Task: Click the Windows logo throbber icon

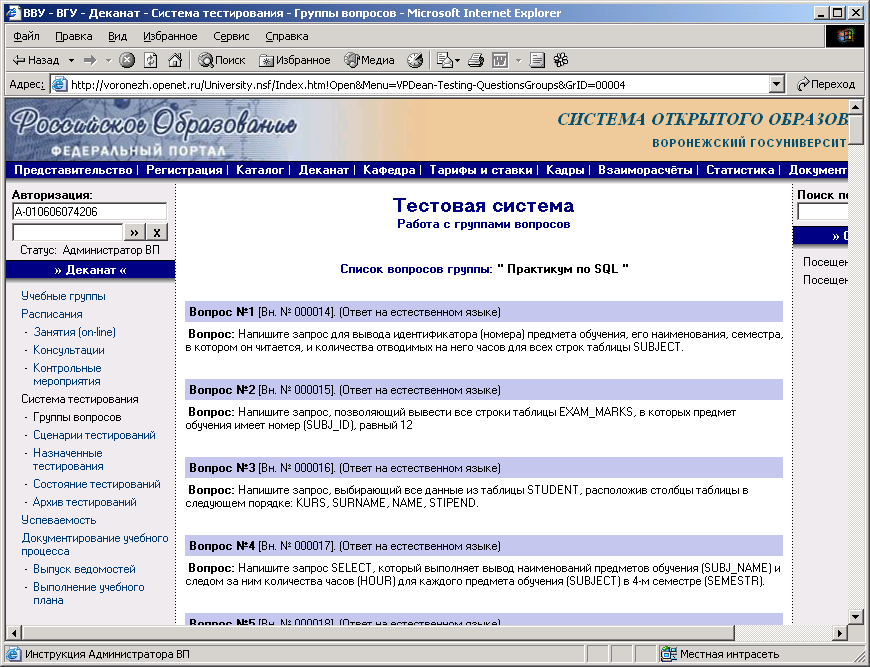Action: 846,36
